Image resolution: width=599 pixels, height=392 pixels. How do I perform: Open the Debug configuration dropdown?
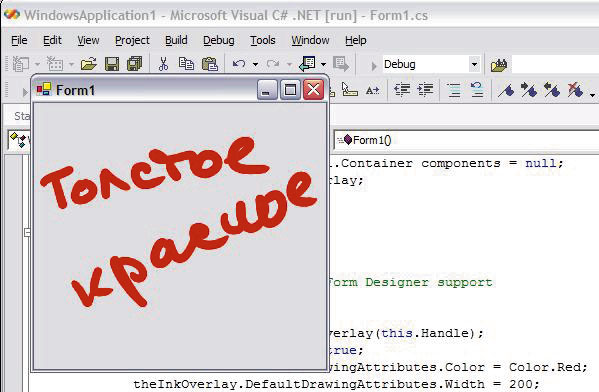474,64
